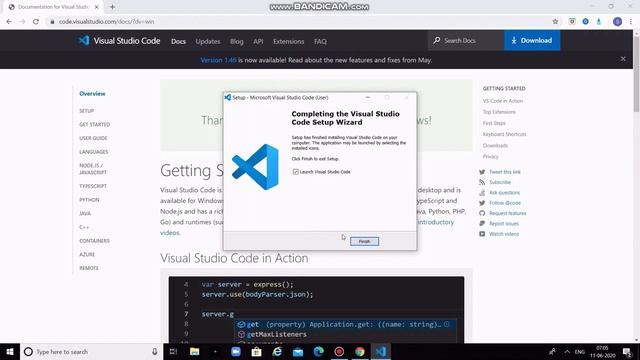Open File Explorer from the taskbar

[195, 351]
